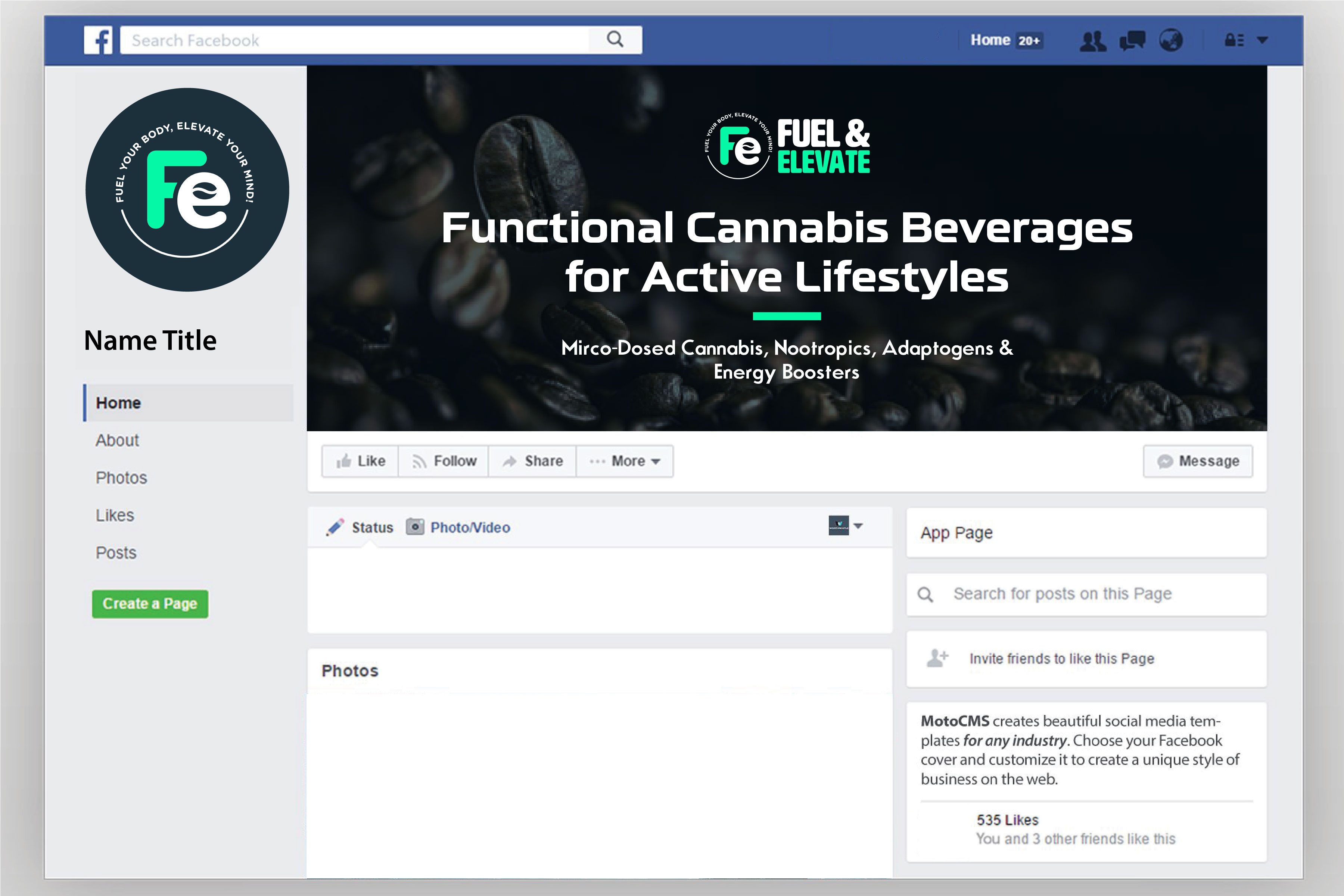Screen dimensions: 1344x896
Task: Click the Facebook logo icon
Action: (98, 40)
